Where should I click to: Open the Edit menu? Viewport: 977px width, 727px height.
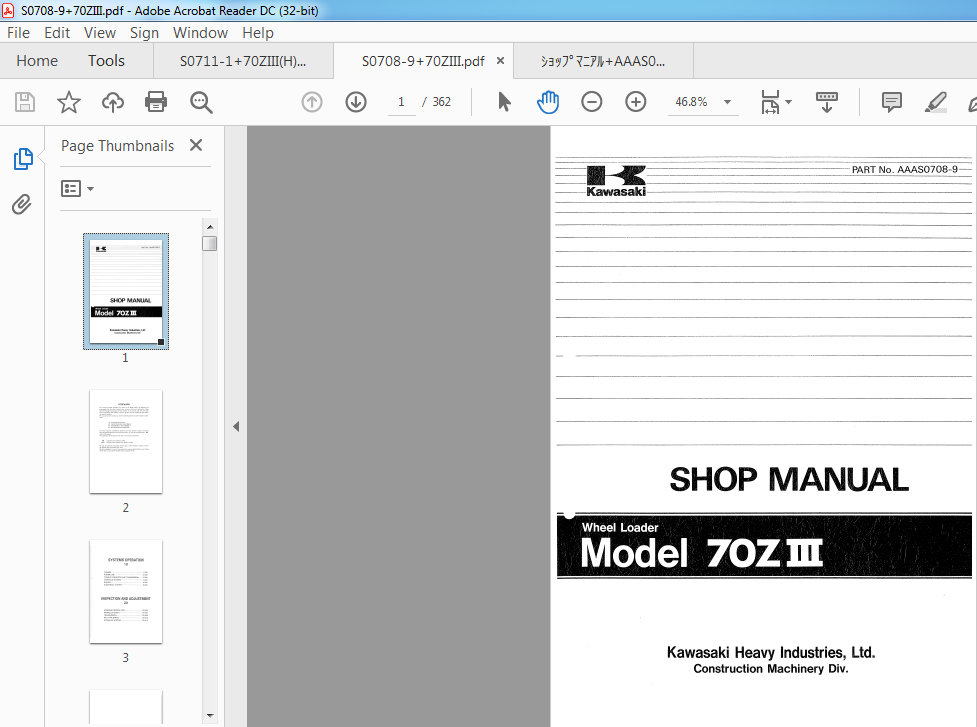point(57,32)
